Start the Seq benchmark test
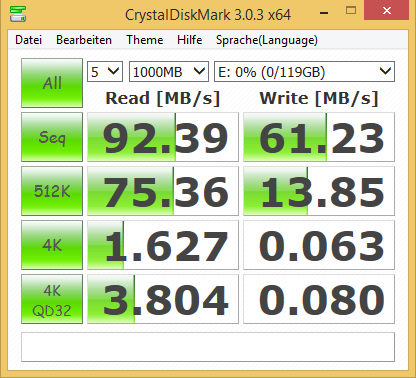The width and height of the screenshot is (416, 378). (x=52, y=137)
